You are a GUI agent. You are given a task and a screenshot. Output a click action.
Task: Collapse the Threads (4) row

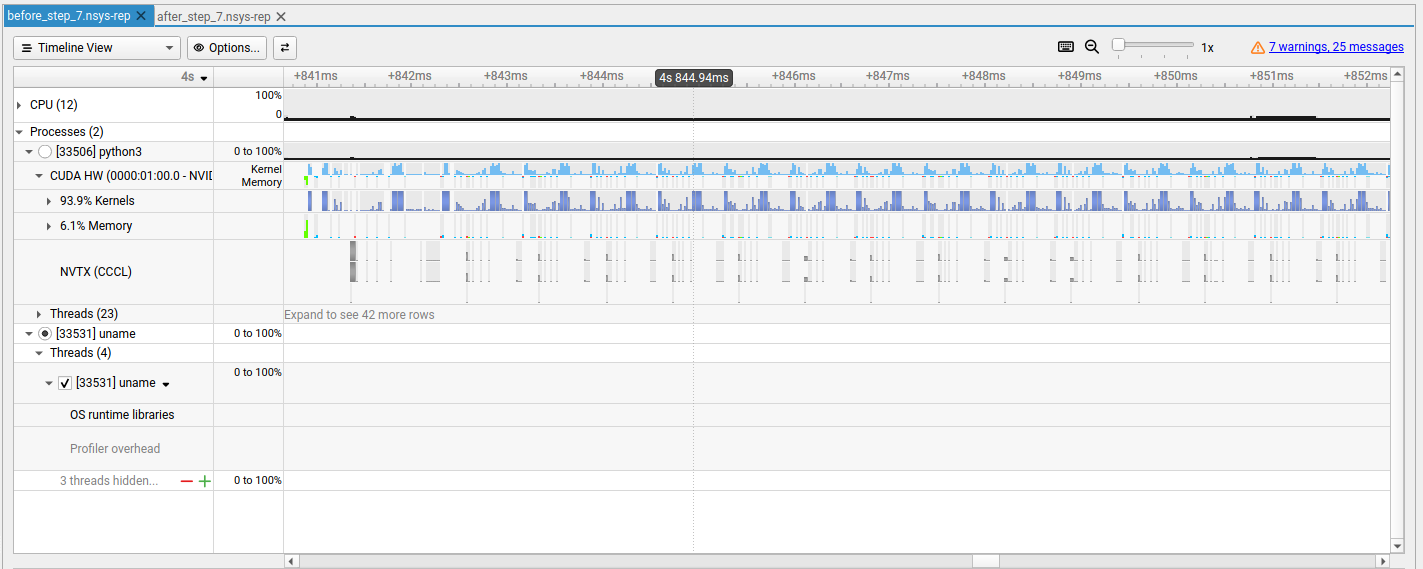(39, 353)
